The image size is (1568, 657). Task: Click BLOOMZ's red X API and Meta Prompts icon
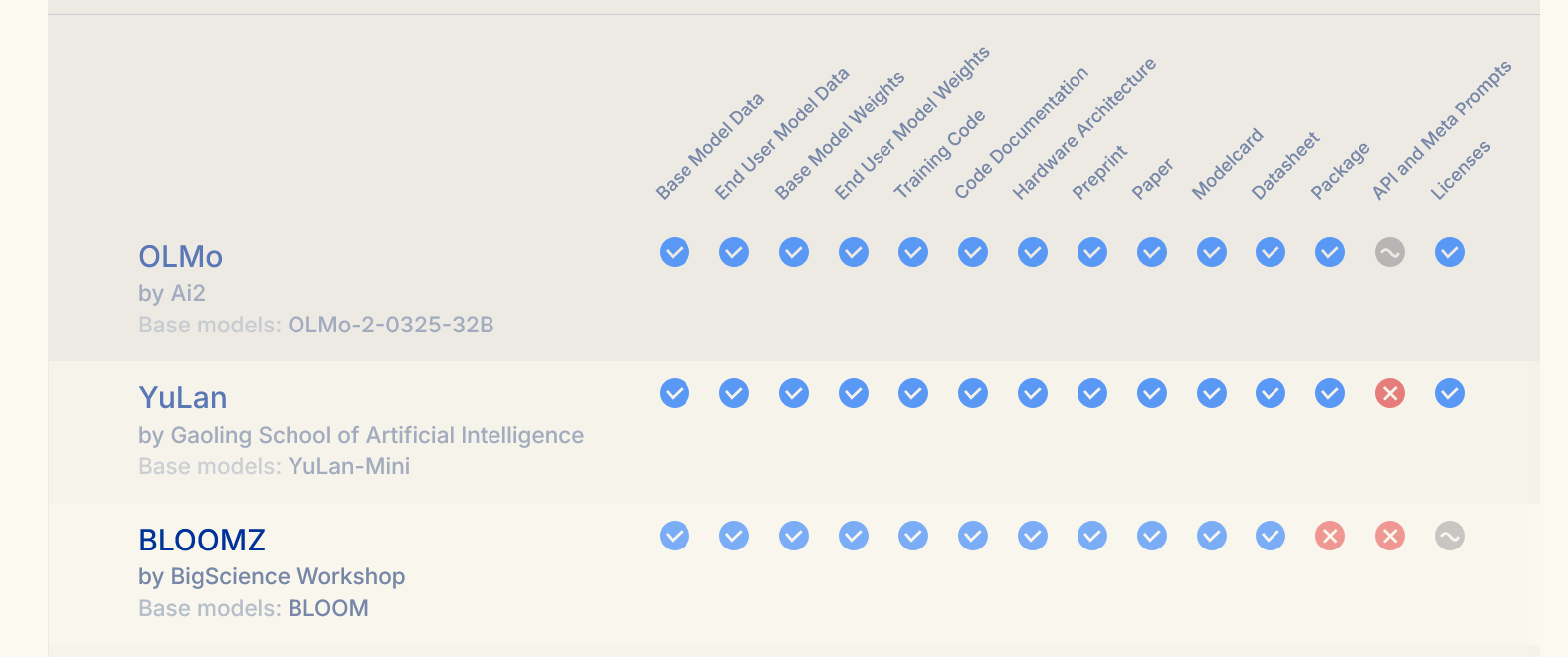[x=1390, y=536]
